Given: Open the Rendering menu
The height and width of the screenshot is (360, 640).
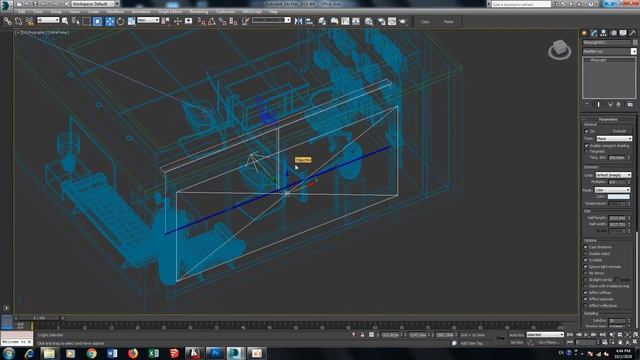Looking at the screenshot, I should pyautogui.click(x=199, y=12).
